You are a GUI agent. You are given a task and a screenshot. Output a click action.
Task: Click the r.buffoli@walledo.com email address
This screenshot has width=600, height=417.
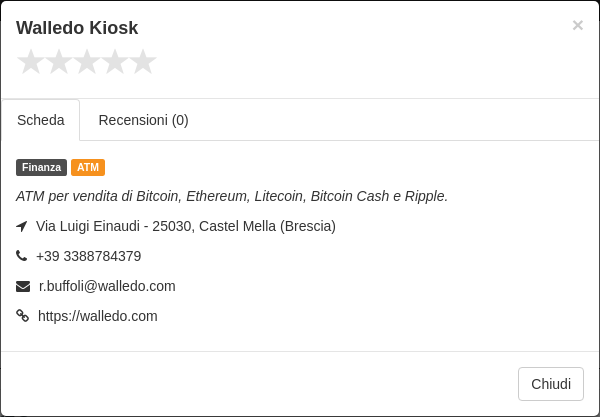(107, 286)
